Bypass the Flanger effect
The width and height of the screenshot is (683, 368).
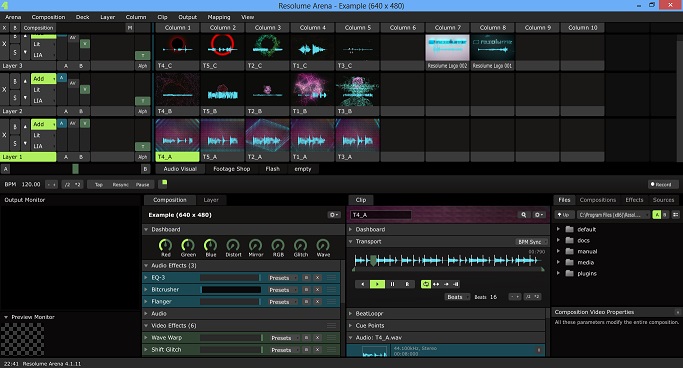[x=306, y=302]
